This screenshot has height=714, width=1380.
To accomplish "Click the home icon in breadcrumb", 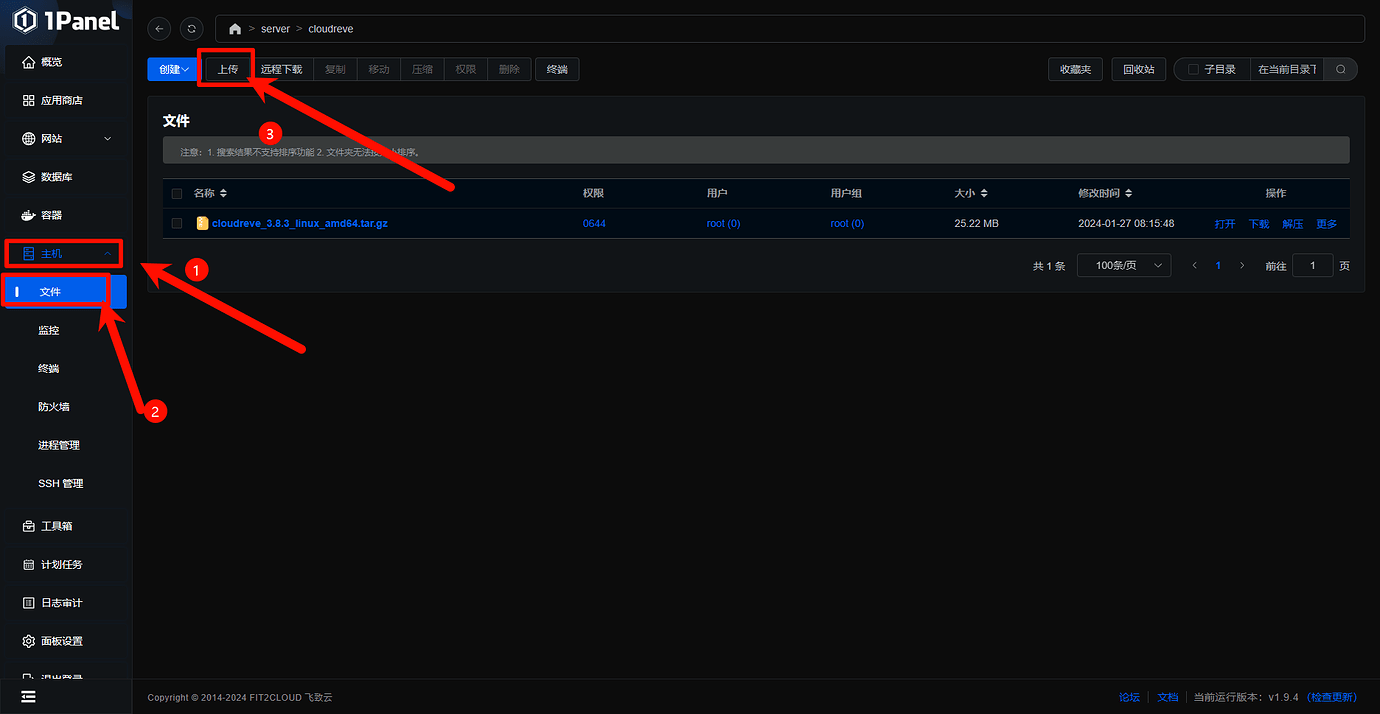I will 235,29.
